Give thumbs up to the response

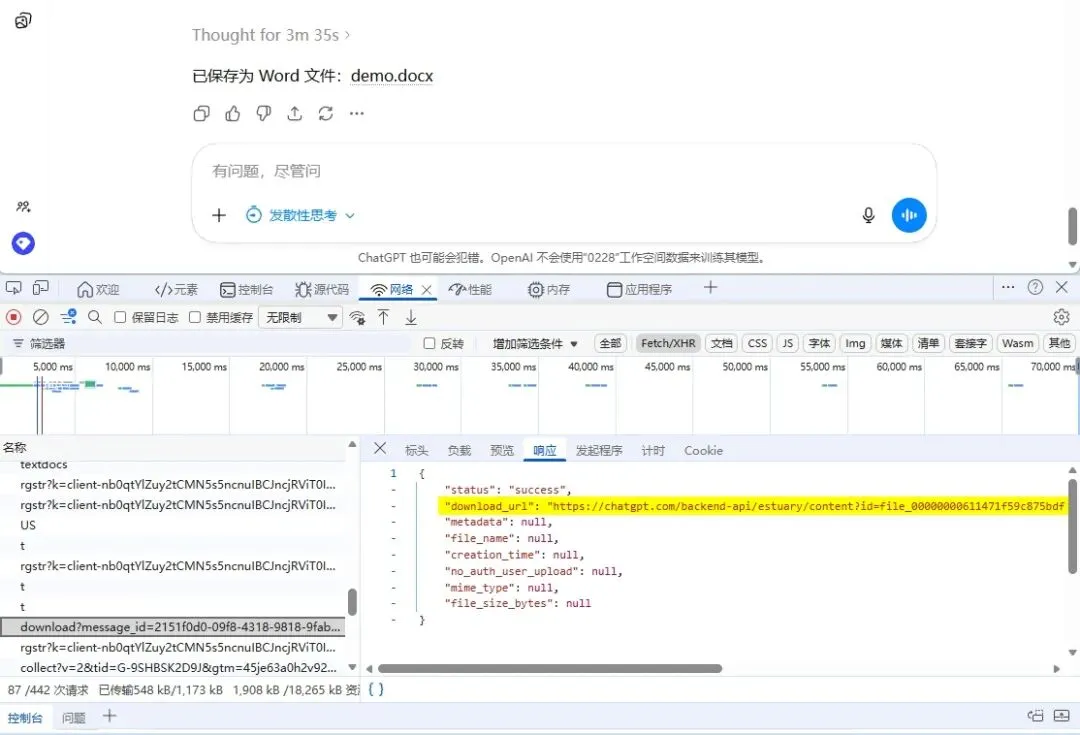click(233, 114)
